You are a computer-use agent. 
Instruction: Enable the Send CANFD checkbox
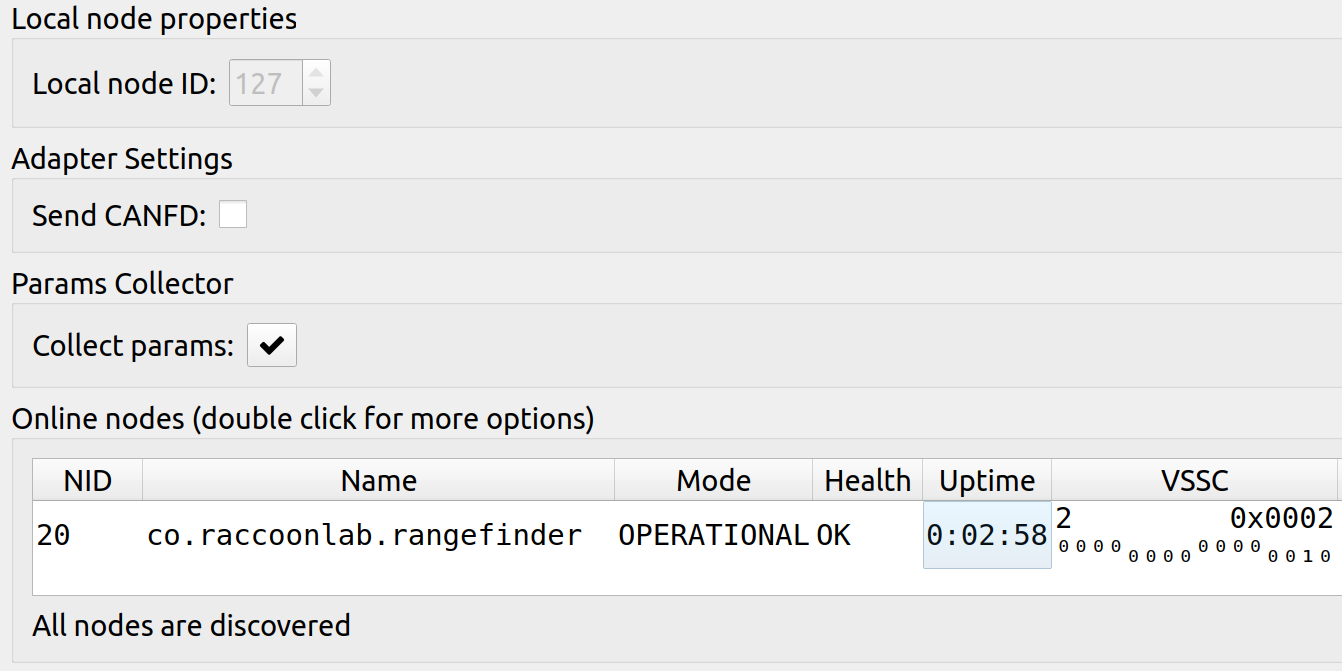[233, 215]
